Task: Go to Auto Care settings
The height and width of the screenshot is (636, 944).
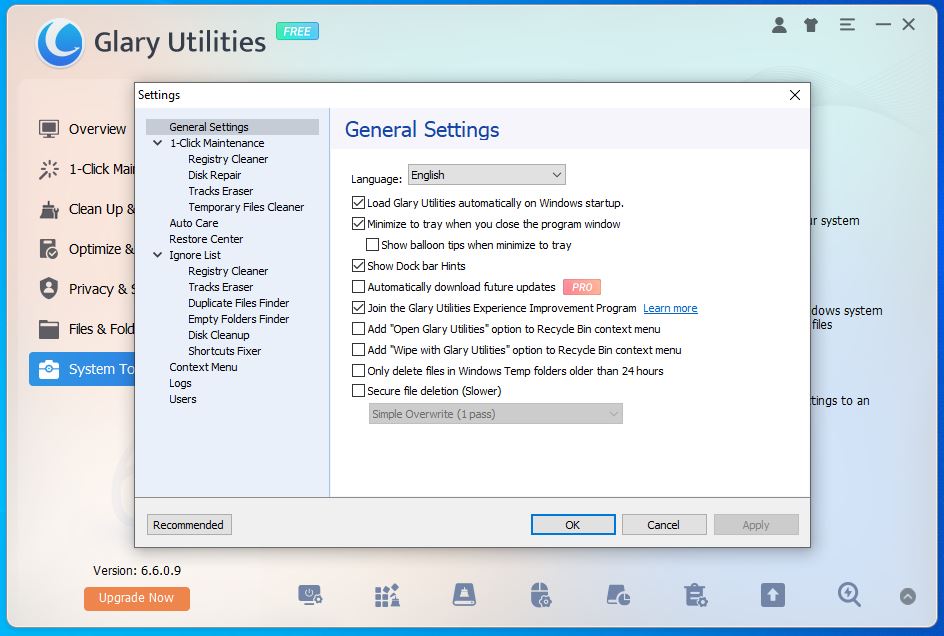Action: click(194, 223)
